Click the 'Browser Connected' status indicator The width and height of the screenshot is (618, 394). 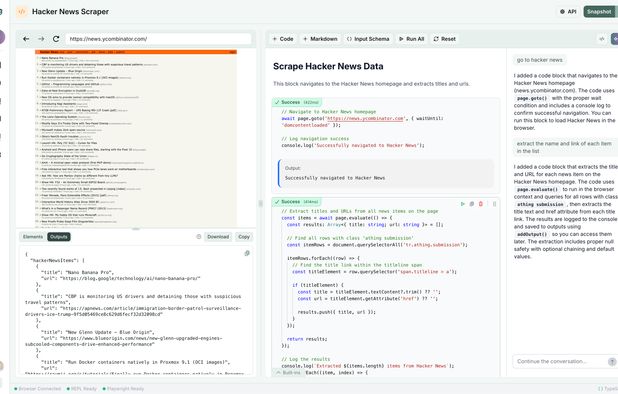[x=37, y=389]
